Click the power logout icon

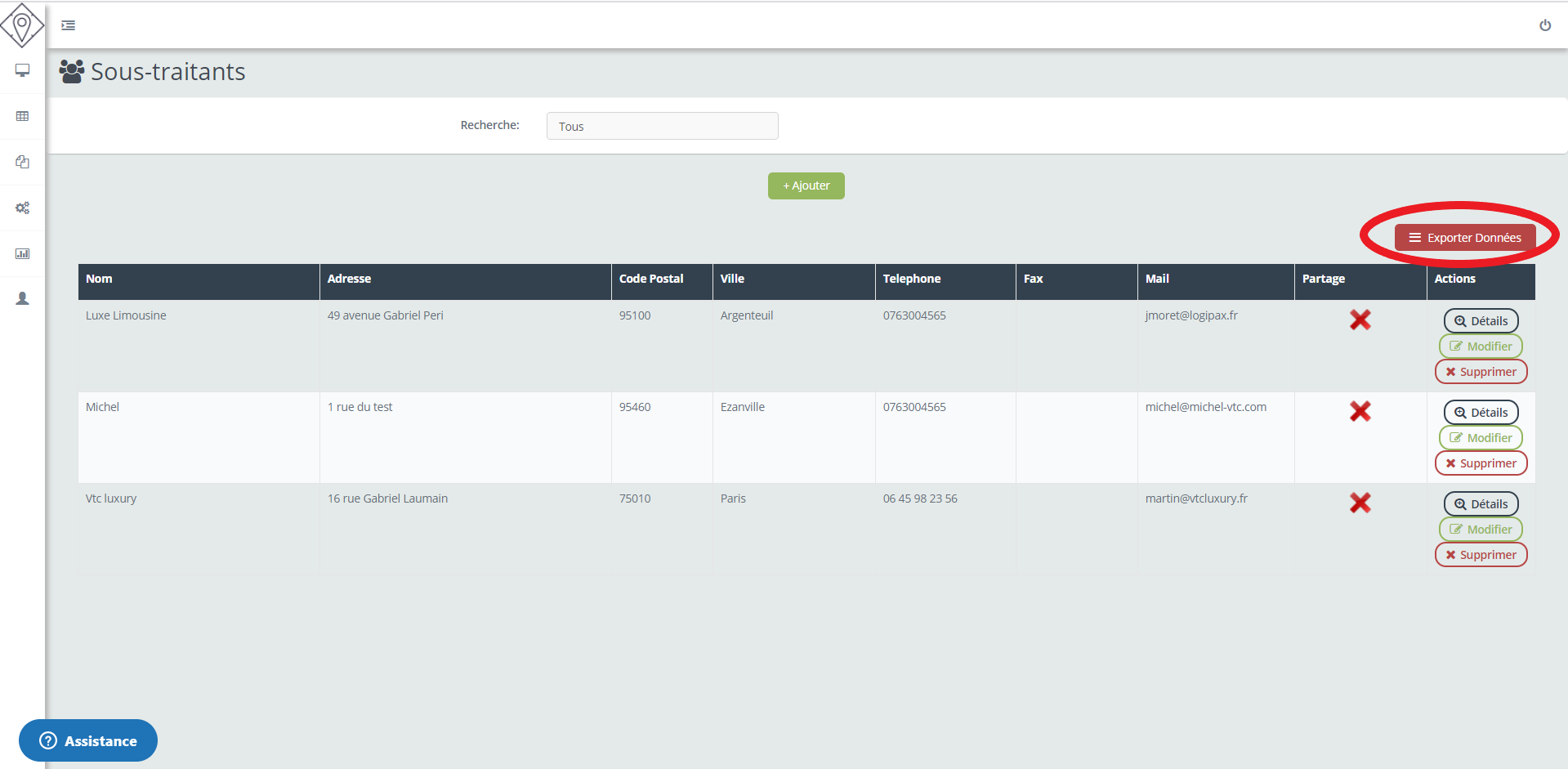click(1544, 25)
